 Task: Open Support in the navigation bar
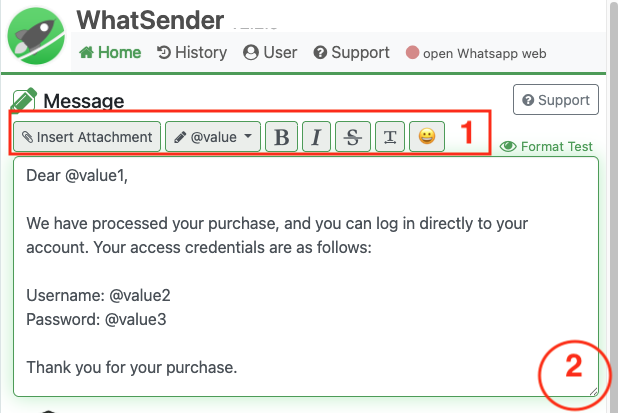pyautogui.click(x=351, y=53)
